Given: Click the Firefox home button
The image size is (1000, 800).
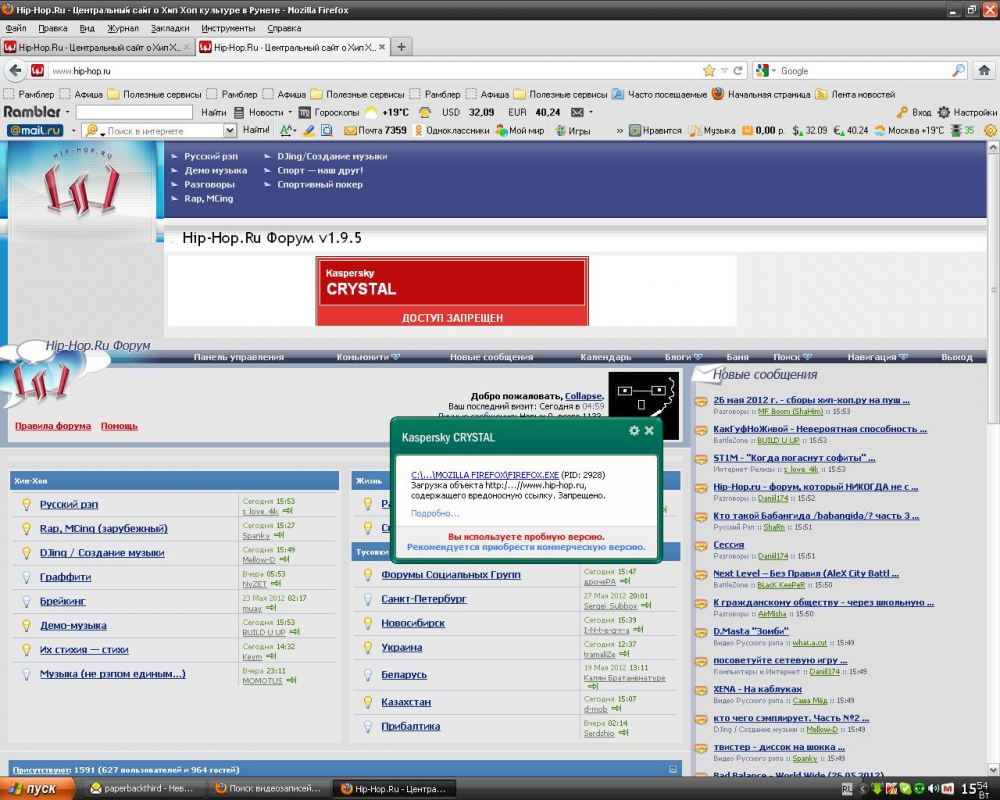Looking at the screenshot, I should click(x=984, y=70).
